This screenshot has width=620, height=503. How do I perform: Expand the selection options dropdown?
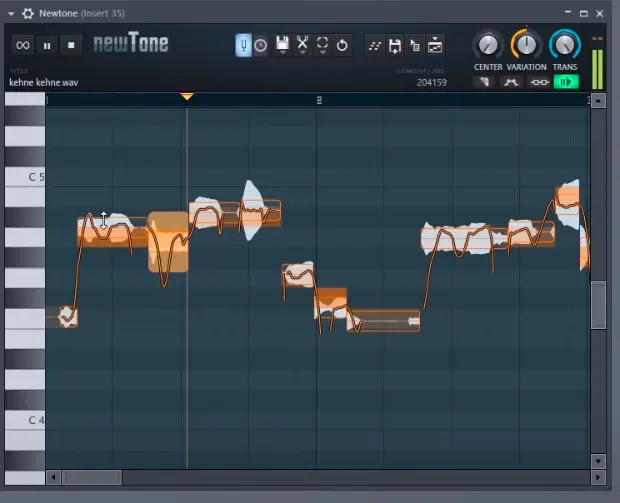tap(323, 45)
